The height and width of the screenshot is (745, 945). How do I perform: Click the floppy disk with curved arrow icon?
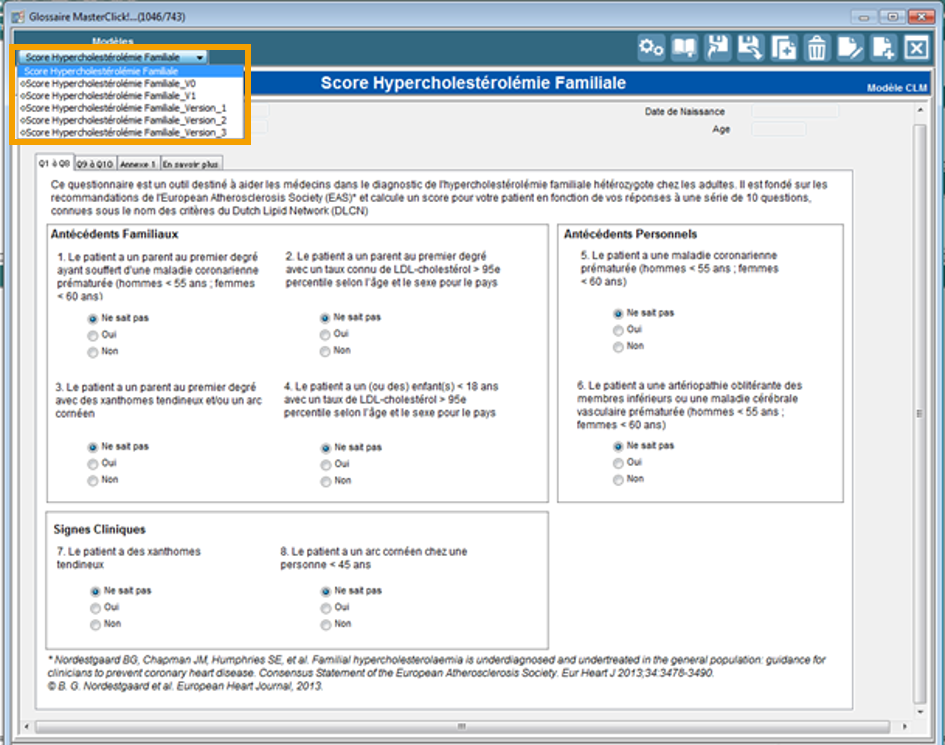718,48
